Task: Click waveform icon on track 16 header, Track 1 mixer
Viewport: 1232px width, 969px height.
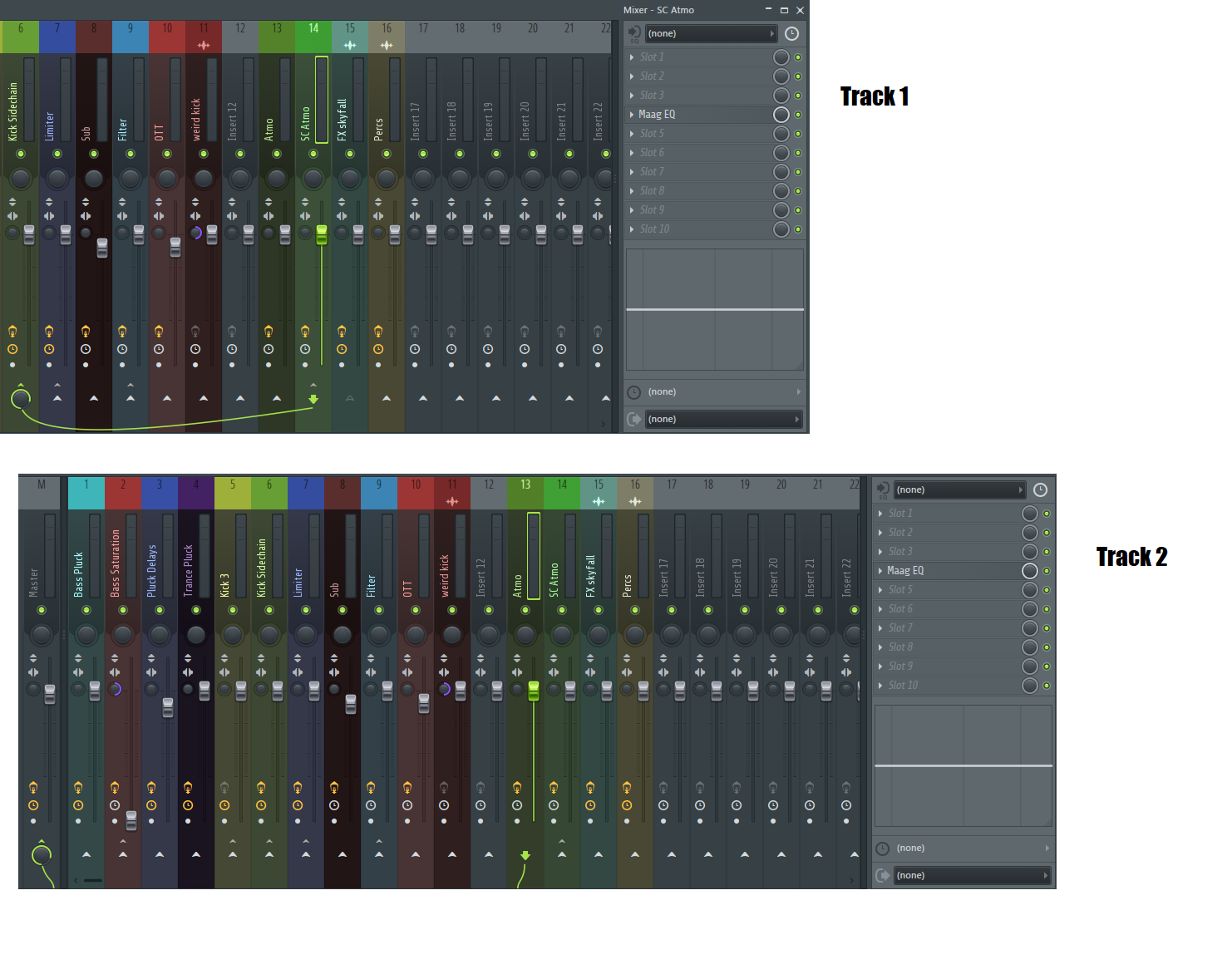Action: click(x=387, y=45)
